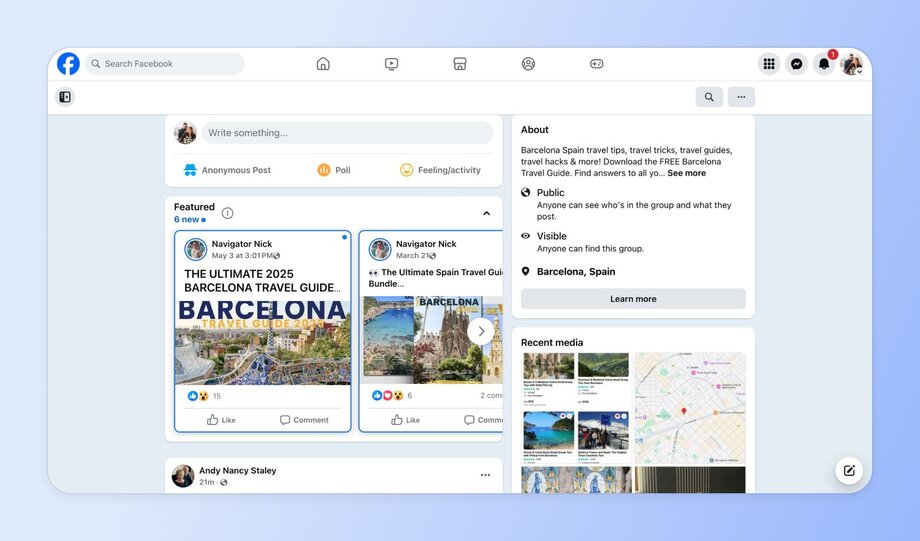Screen dimensions: 920x541
Task: Click into Search Facebook field
Action: [x=165, y=63]
